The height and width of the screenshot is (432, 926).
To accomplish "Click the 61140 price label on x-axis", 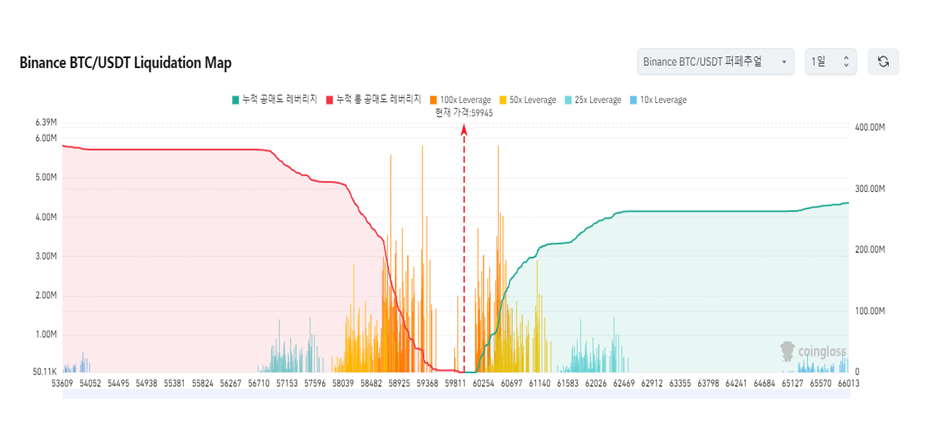I will click(539, 383).
